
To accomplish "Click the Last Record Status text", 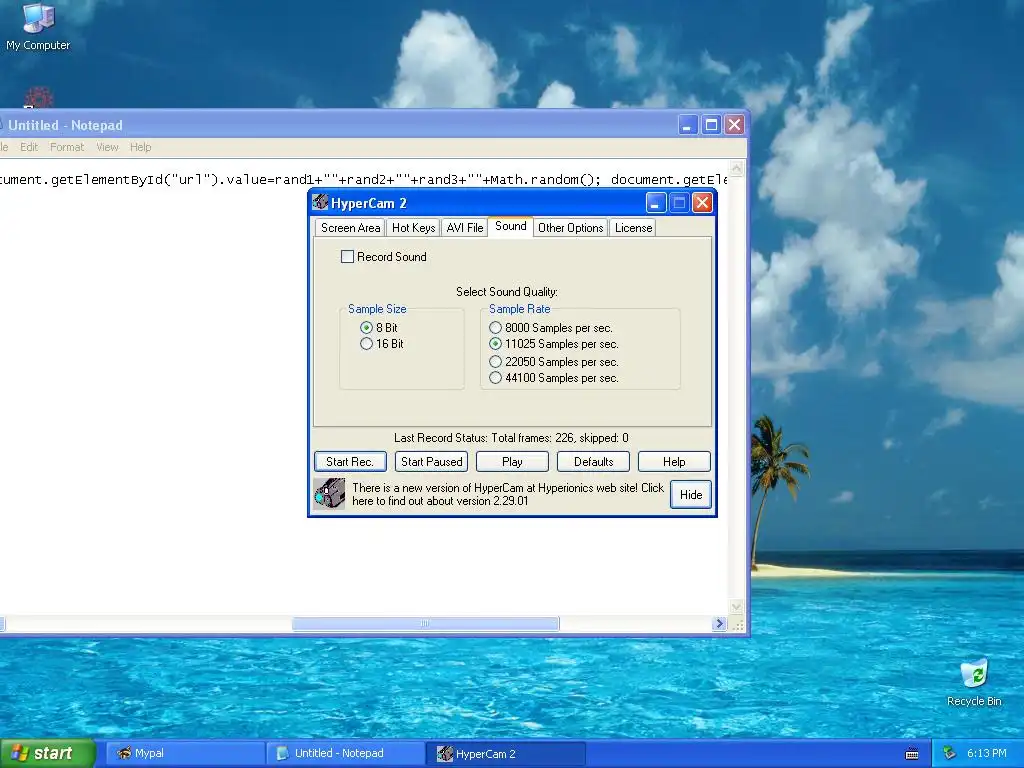I will point(511,438).
